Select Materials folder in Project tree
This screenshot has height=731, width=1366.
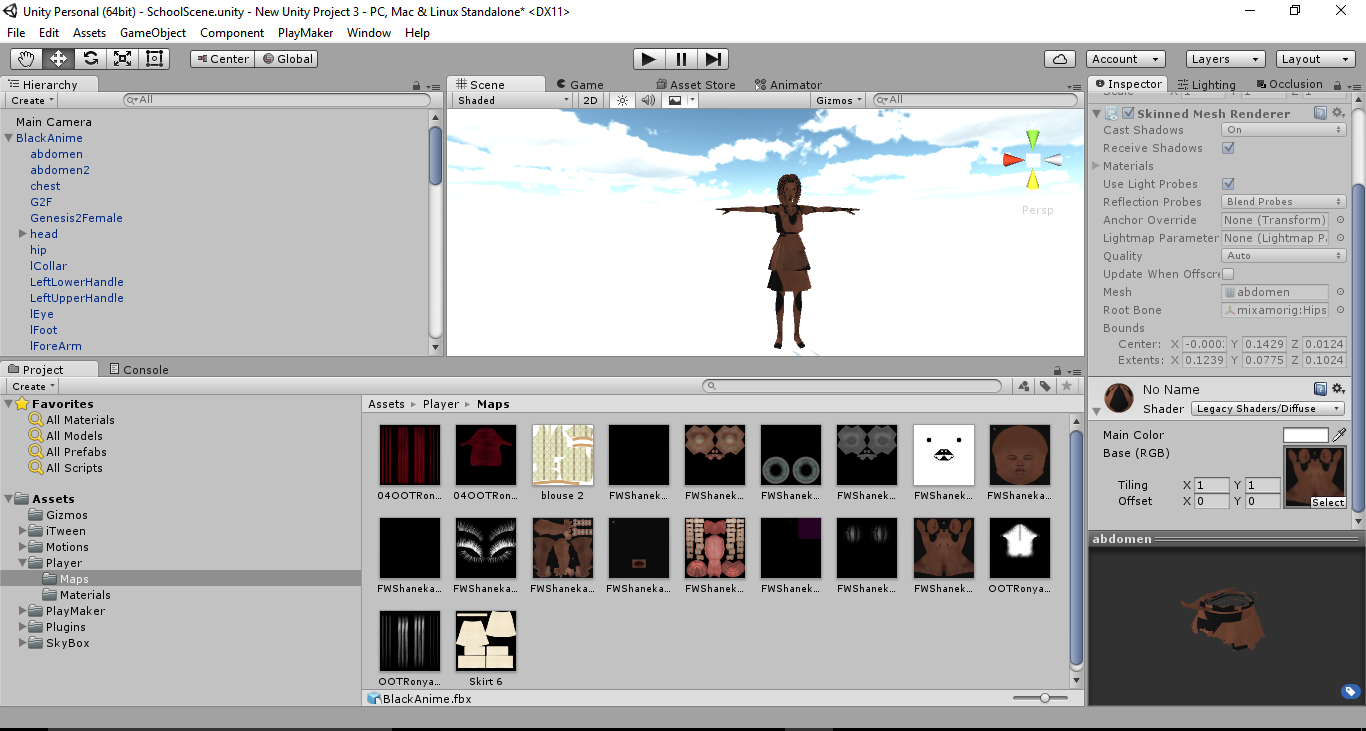click(x=85, y=595)
